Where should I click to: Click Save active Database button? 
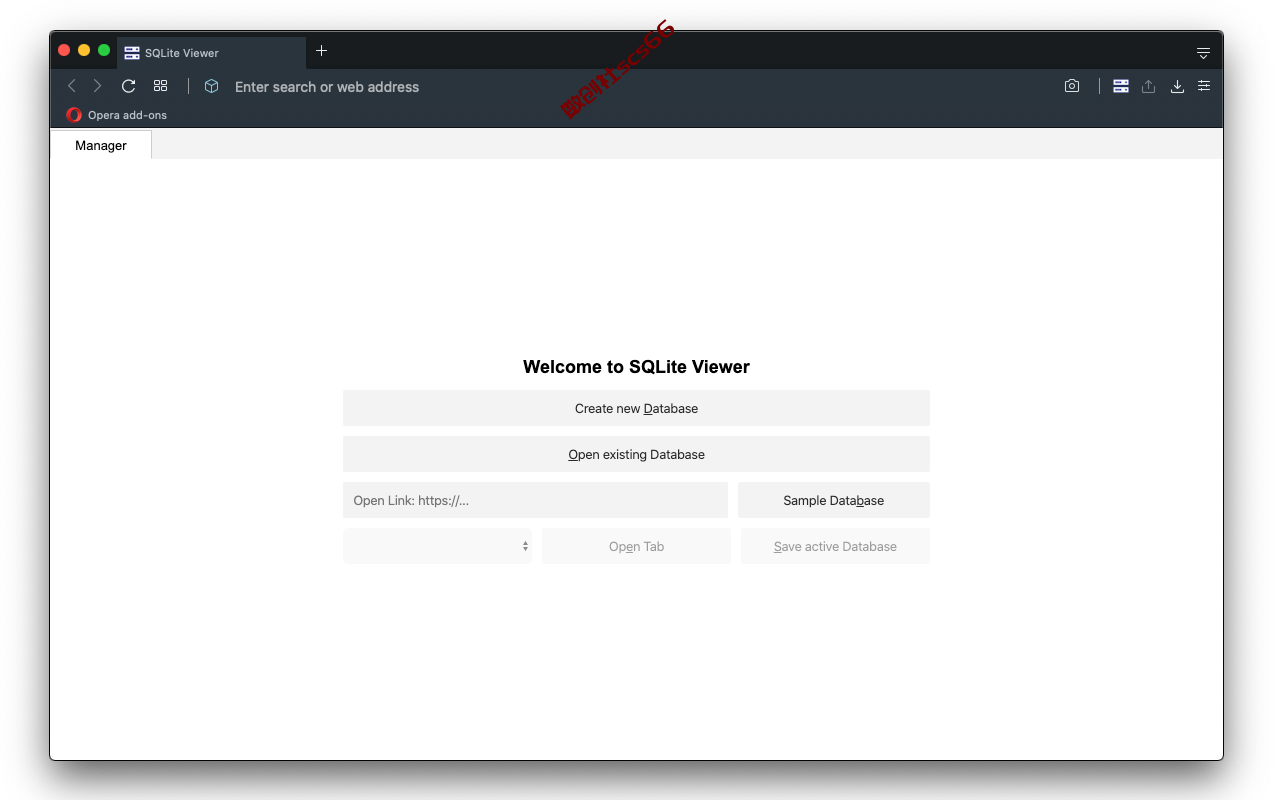[835, 546]
